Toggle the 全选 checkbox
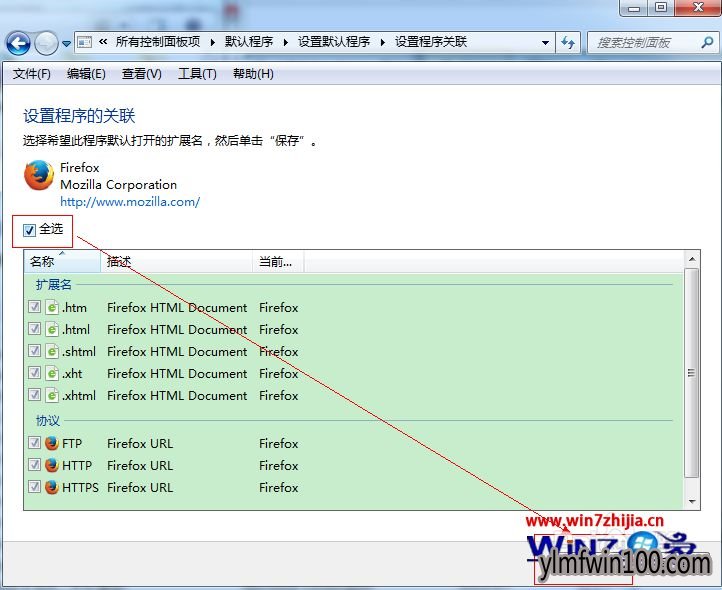The height and width of the screenshot is (590, 722). coord(29,230)
